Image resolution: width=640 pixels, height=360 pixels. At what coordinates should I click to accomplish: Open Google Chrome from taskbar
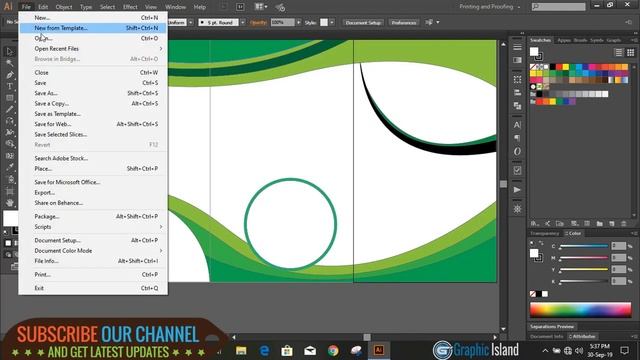[x=333, y=351]
